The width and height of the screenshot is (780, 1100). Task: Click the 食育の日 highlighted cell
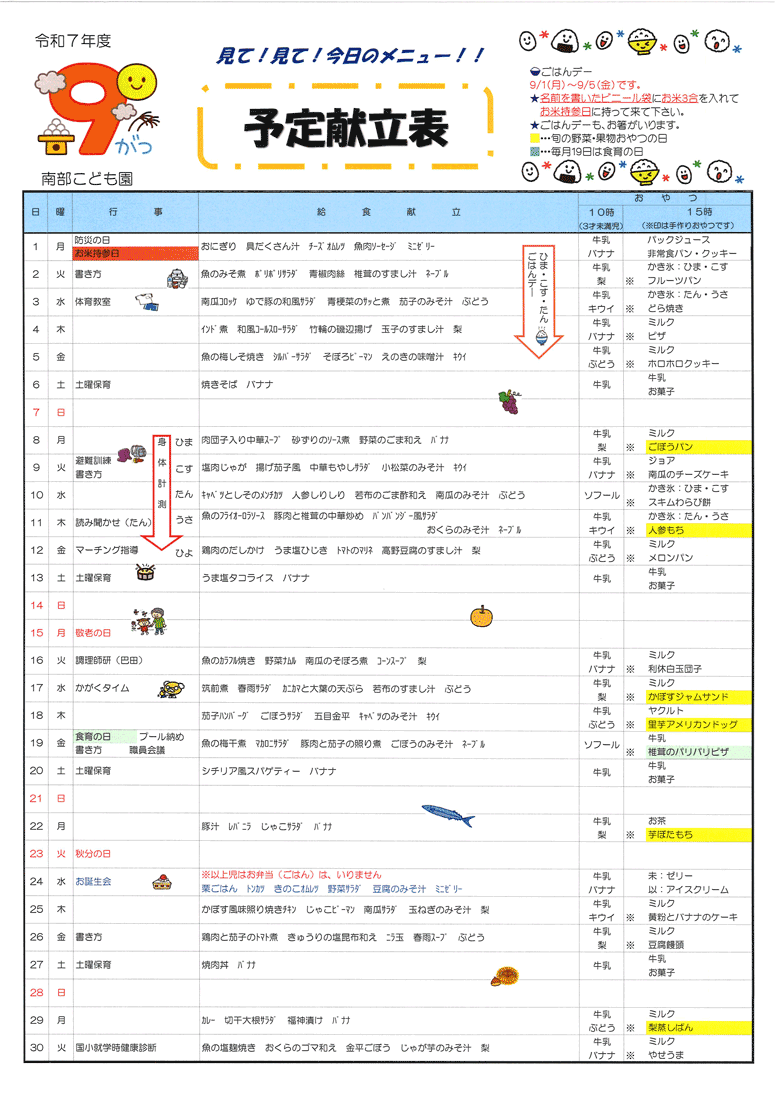click(105, 737)
